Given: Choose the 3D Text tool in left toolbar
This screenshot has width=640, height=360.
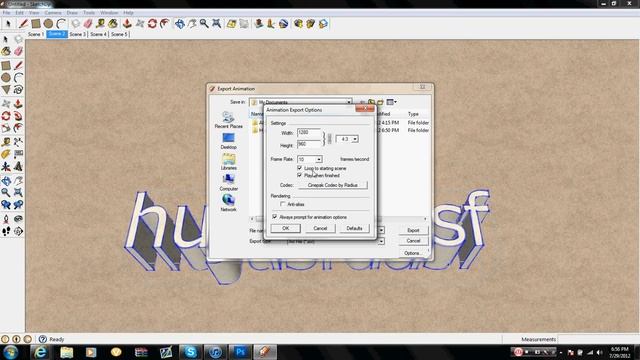Looking at the screenshot, I should pyautogui.click(x=18, y=167).
